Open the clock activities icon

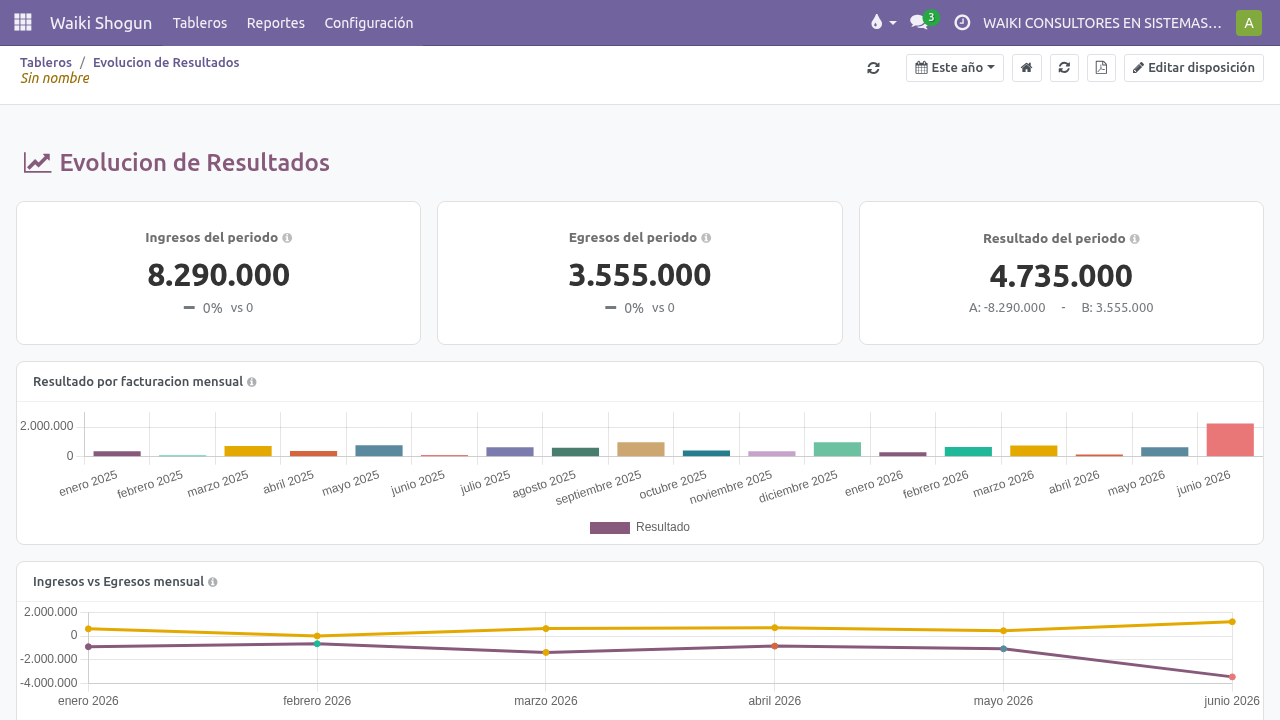(x=962, y=22)
